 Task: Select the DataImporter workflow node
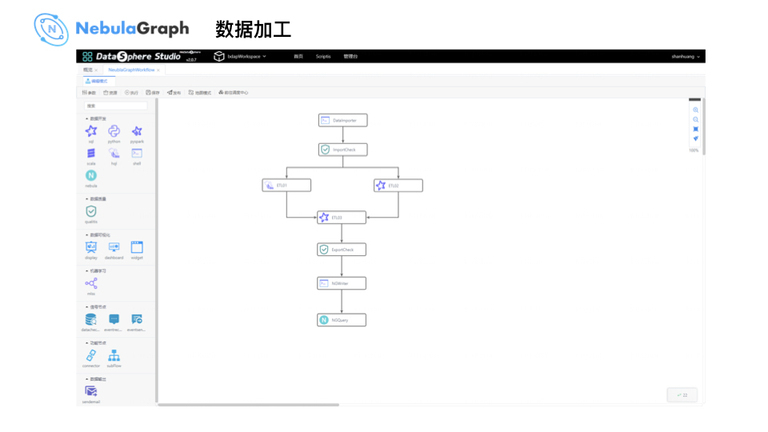point(343,120)
